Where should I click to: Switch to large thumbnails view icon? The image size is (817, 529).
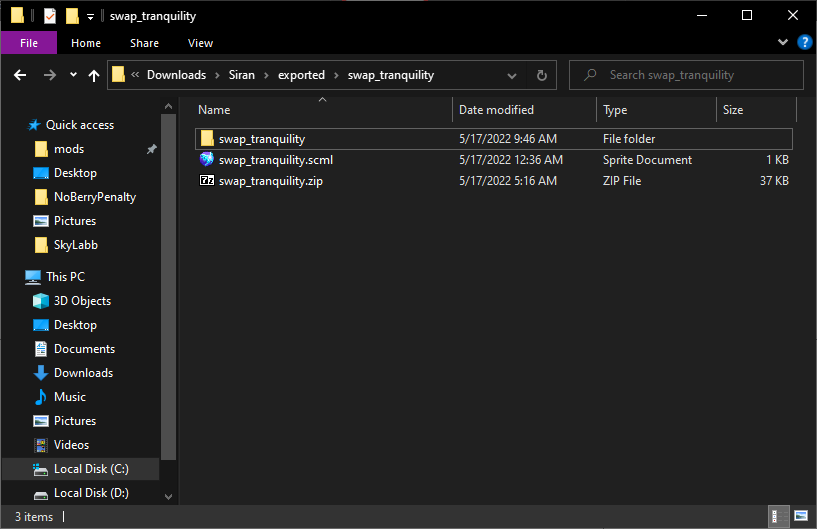[x=801, y=517]
